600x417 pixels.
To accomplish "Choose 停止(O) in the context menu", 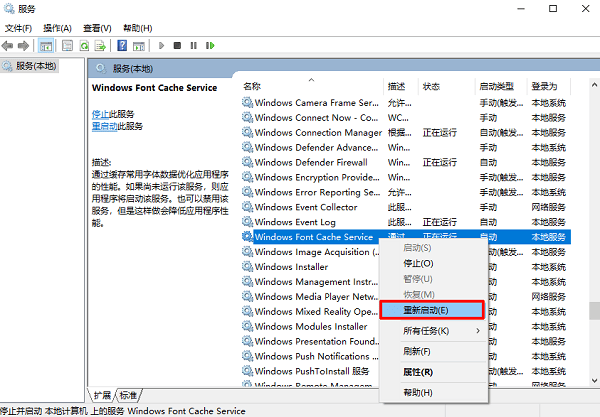I will click(434, 264).
